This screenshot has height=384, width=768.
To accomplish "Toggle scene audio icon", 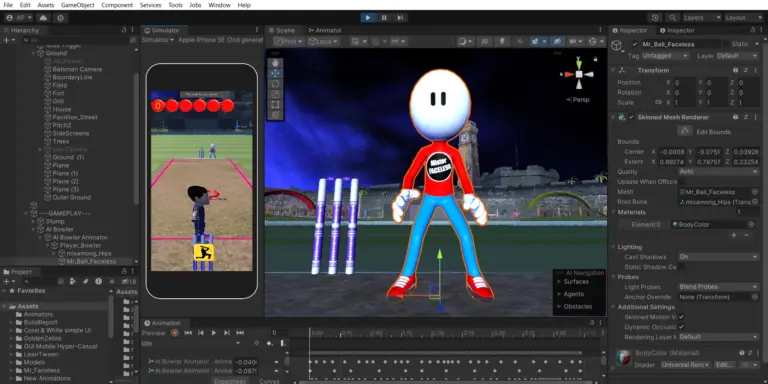I will click(x=520, y=42).
